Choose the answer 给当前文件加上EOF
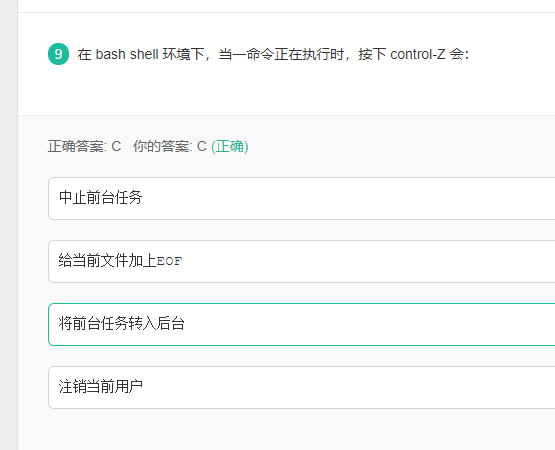Screen dimensions: 555x450 pos(302,261)
